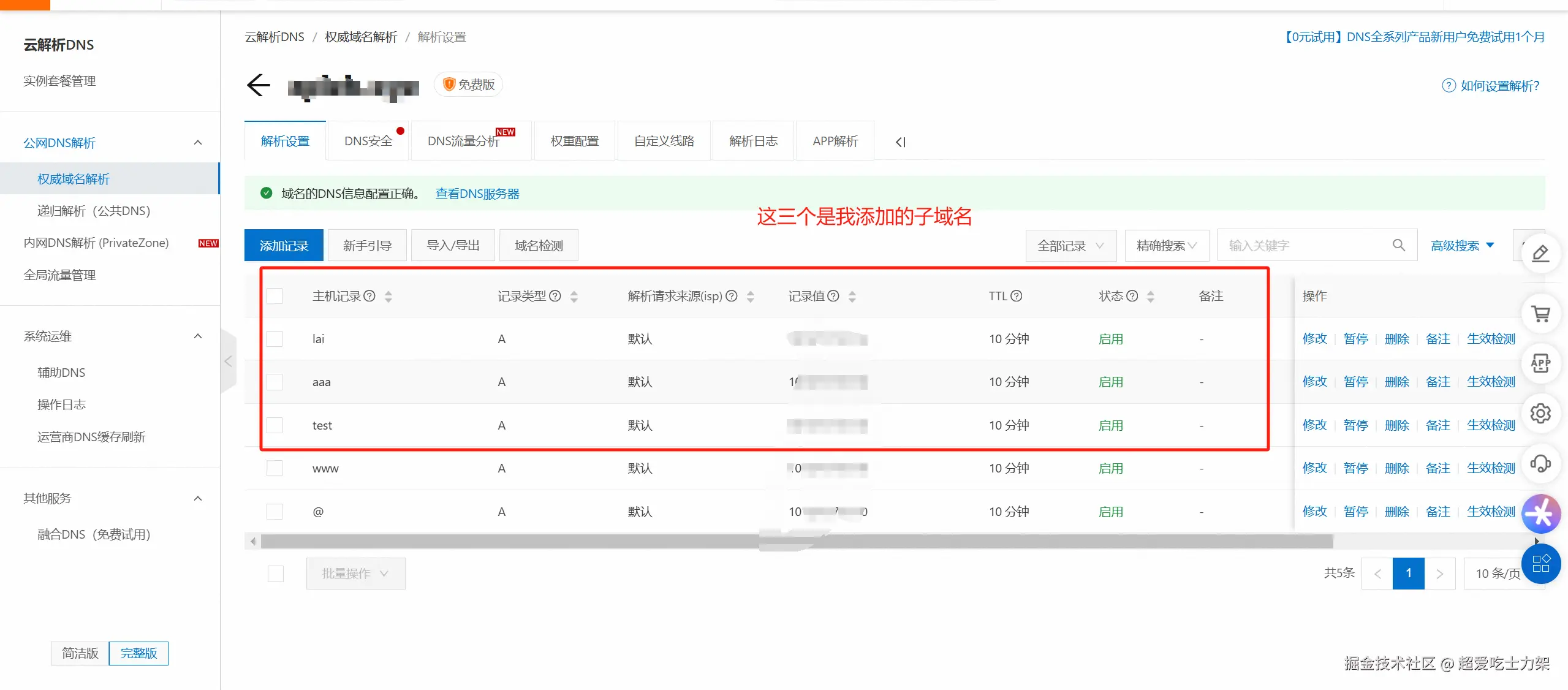Viewport: 1568px width, 690px height.
Task: Open the 查看DNS服务器 link
Action: [x=477, y=194]
